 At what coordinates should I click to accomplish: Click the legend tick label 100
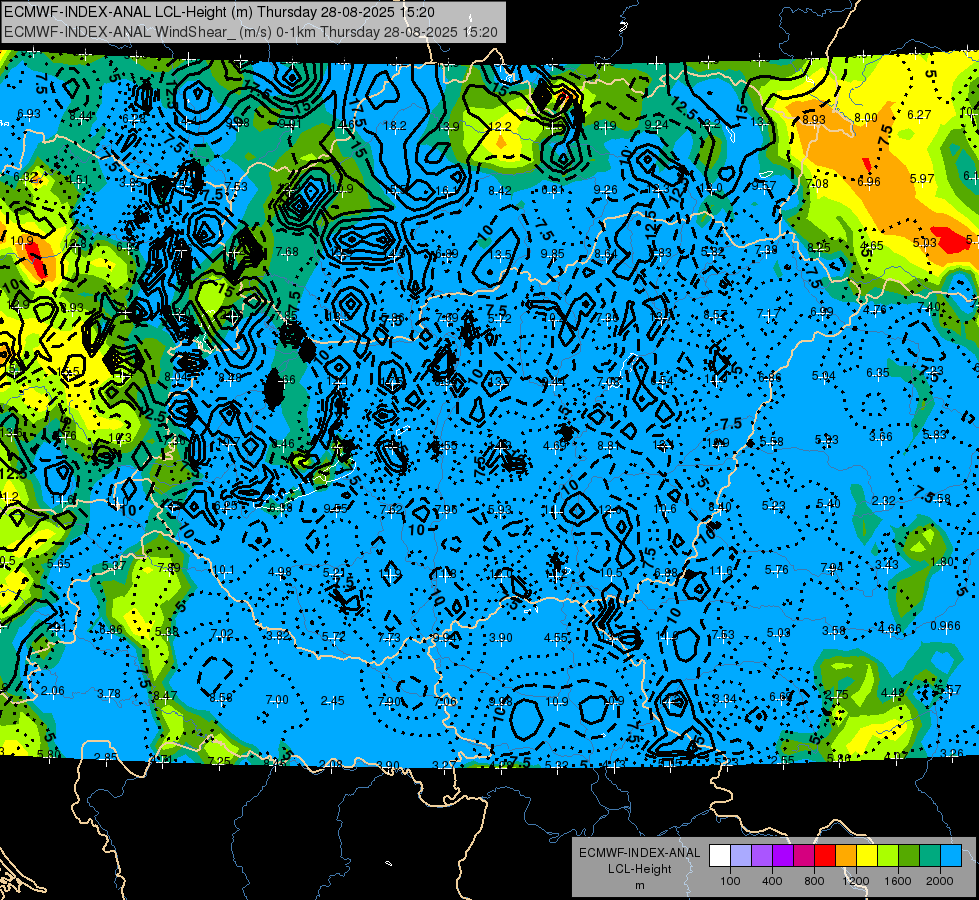coord(730,881)
